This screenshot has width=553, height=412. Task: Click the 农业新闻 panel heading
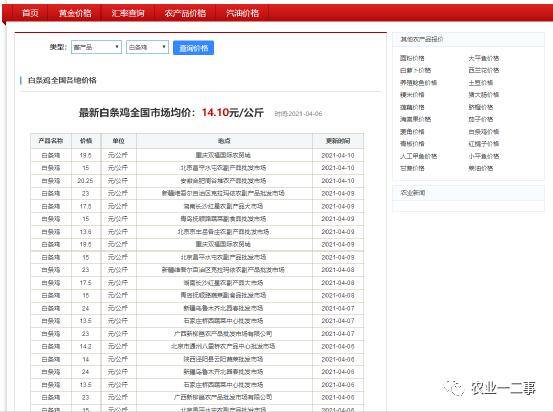[412, 193]
